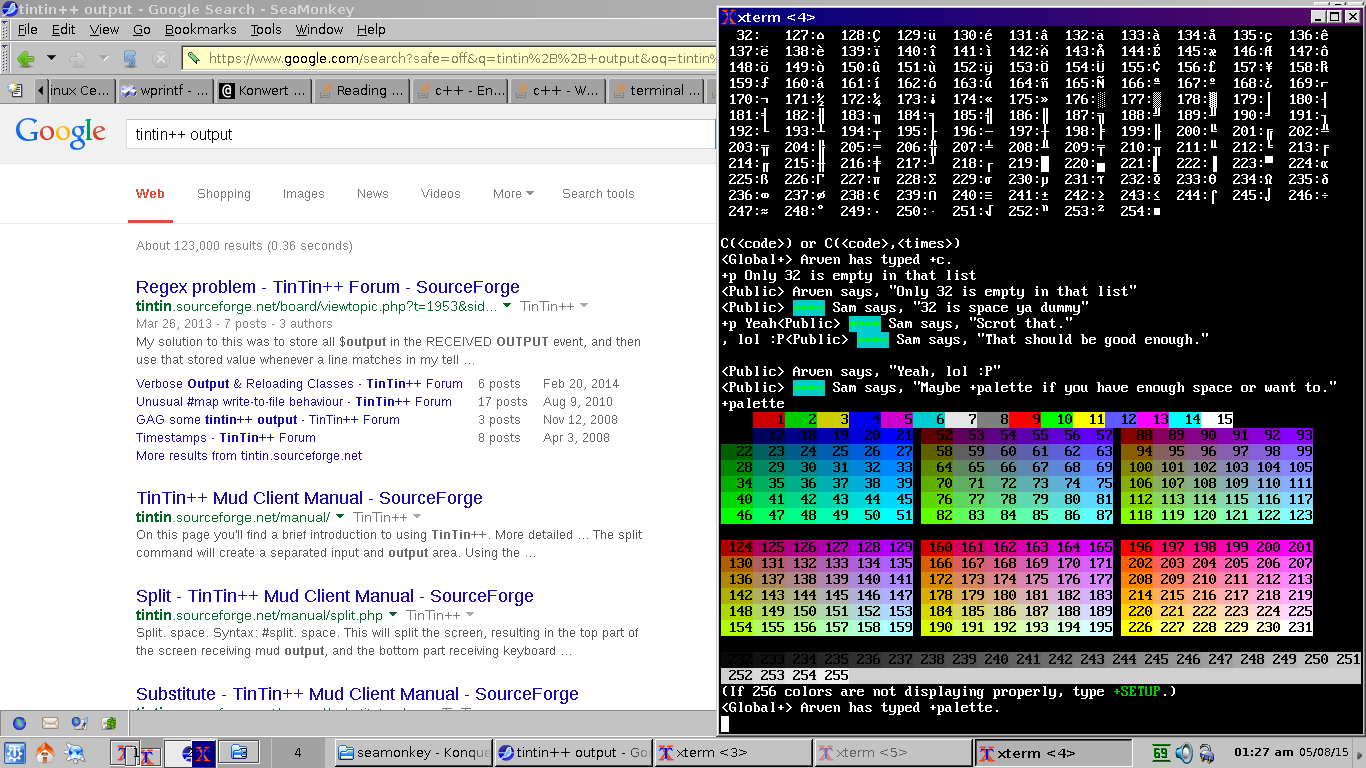Select the Images search filter
1366x768 pixels.
point(303,194)
